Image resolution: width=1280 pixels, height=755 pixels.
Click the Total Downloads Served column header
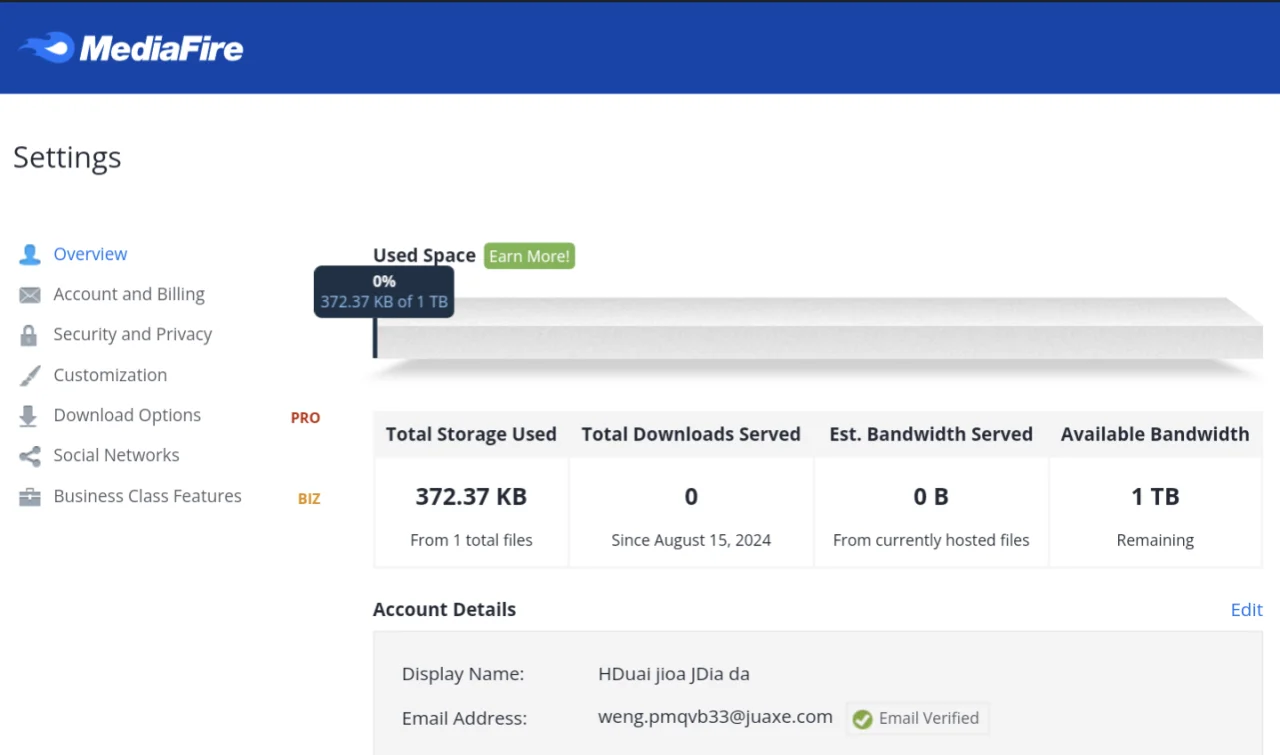(x=691, y=434)
